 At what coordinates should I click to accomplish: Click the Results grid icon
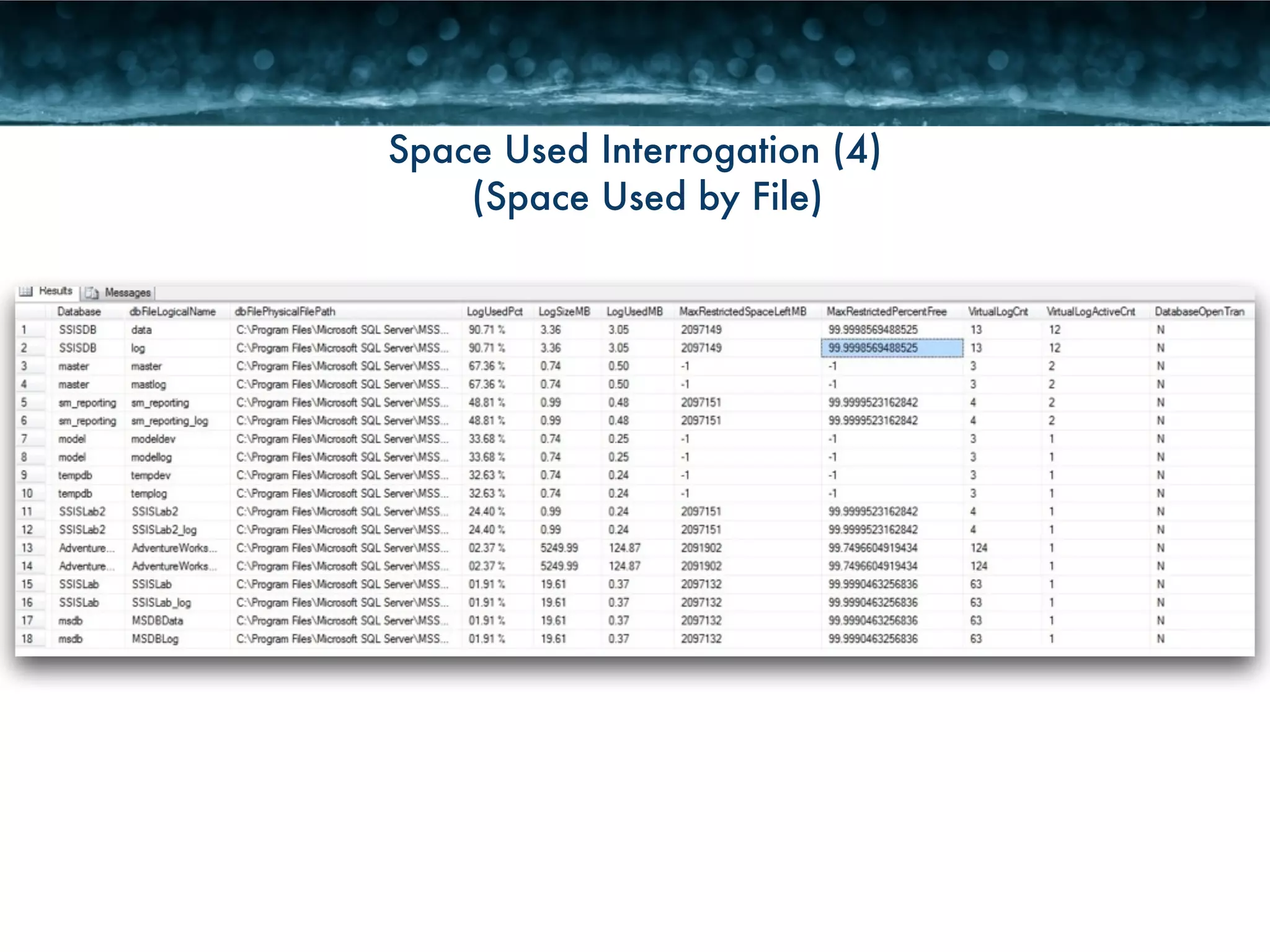[25, 291]
